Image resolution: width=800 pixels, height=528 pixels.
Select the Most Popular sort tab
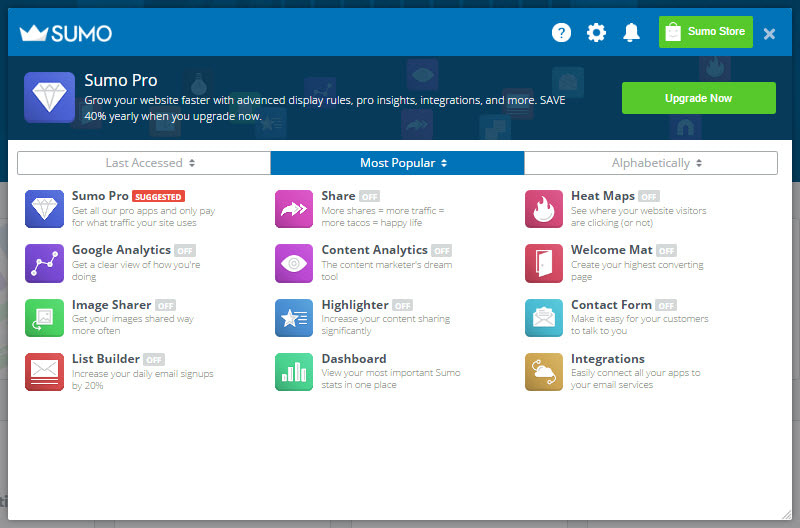tap(397, 163)
